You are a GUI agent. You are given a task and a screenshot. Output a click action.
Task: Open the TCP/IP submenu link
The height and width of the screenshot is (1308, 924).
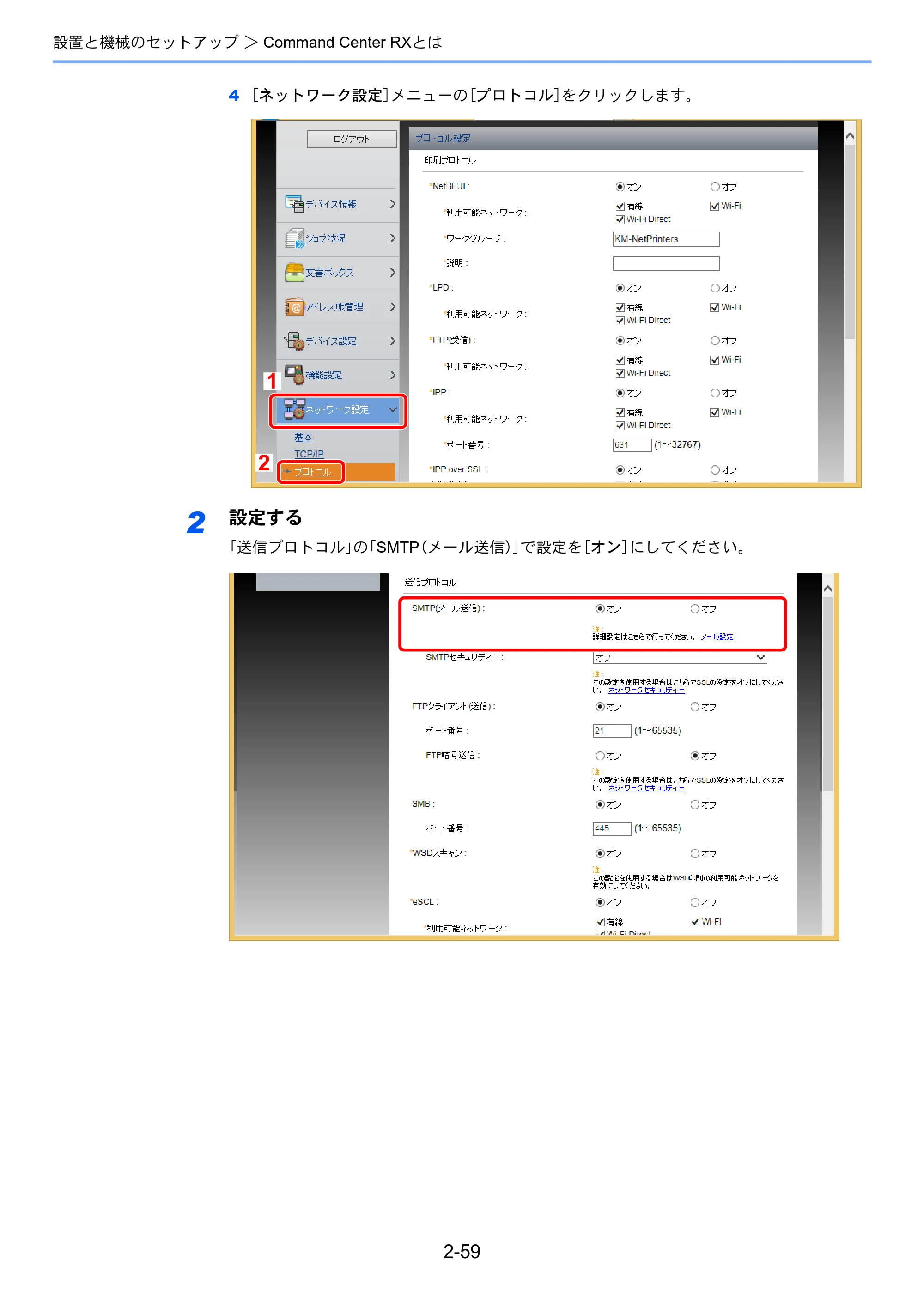tap(309, 453)
